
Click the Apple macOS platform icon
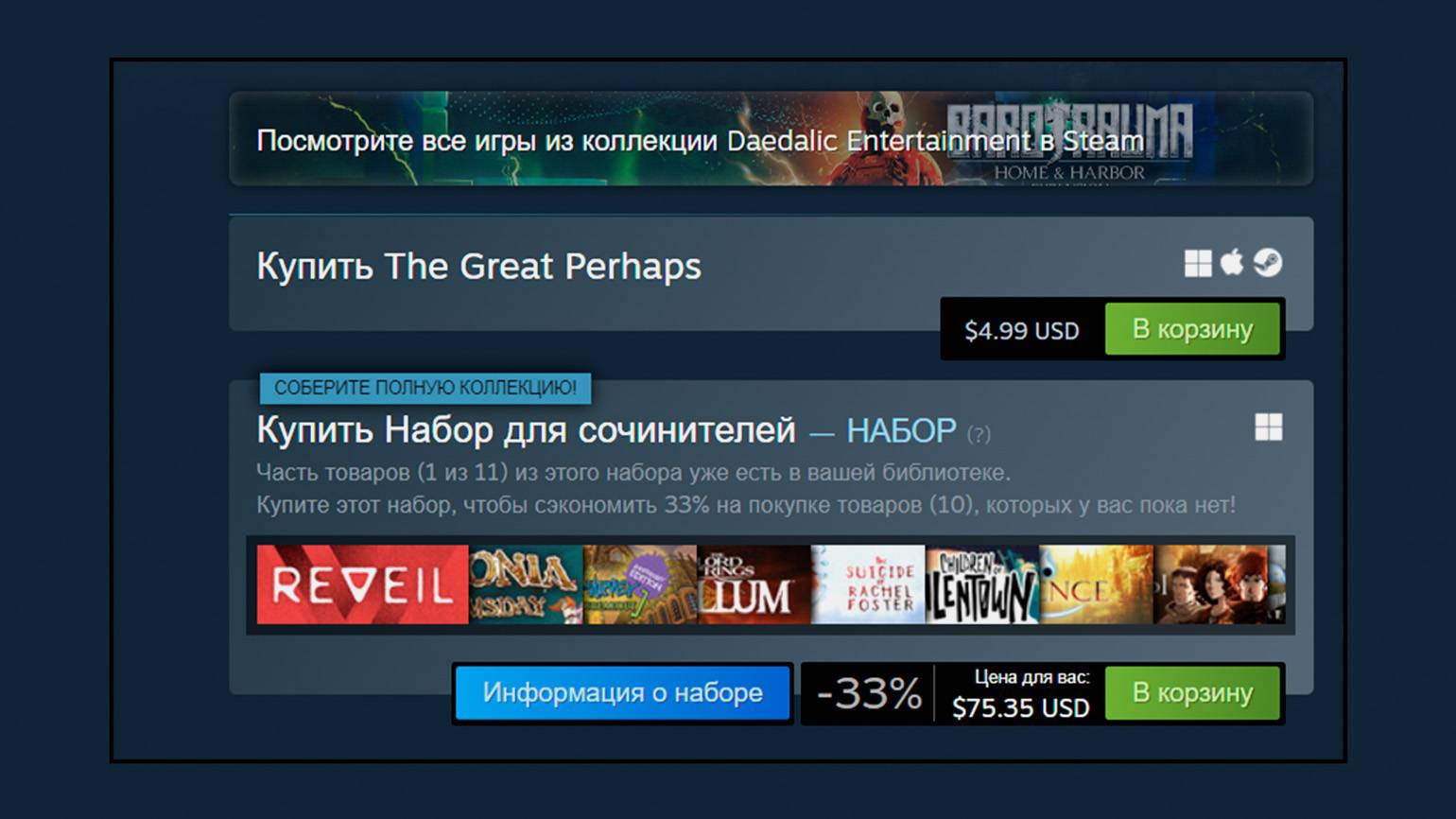[1232, 262]
